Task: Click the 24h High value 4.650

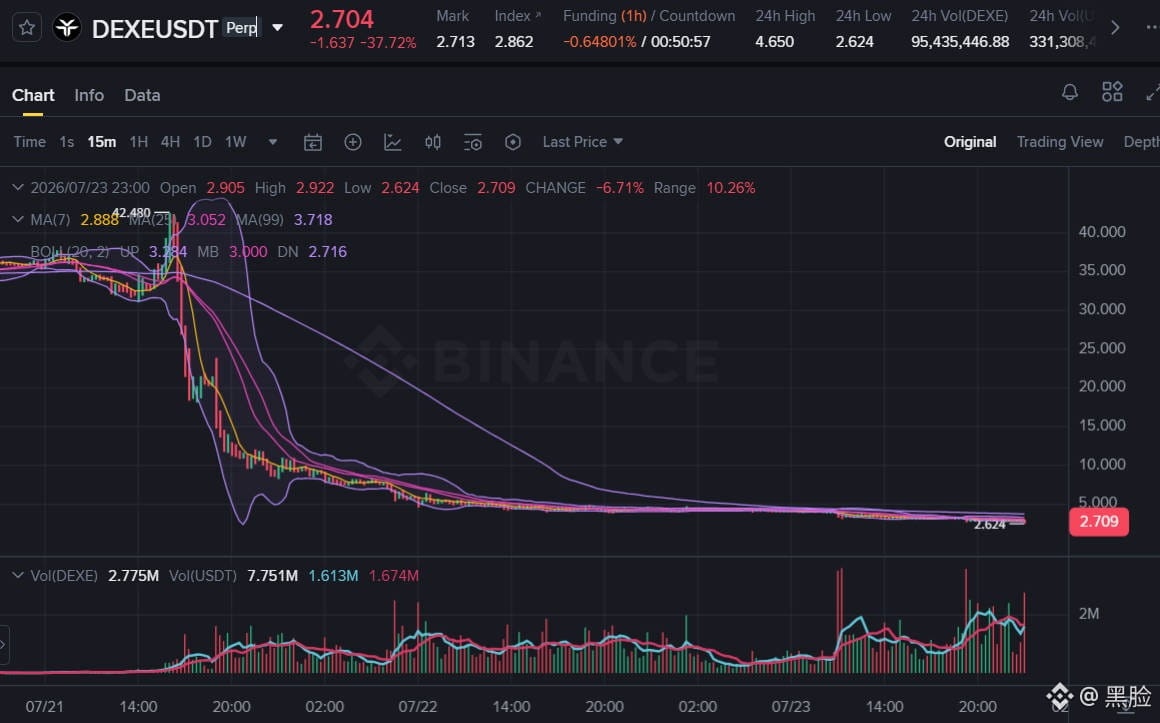Action: 775,41
